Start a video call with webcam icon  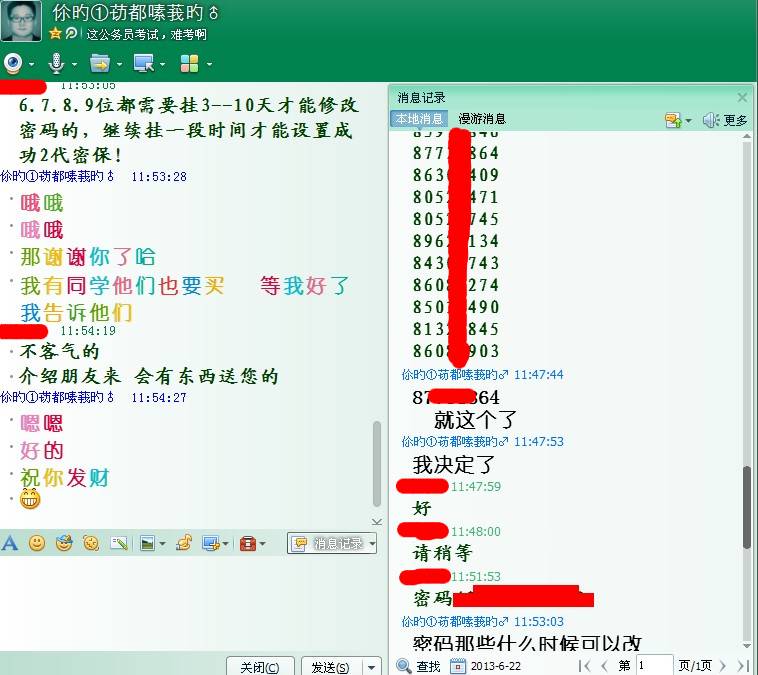(13, 64)
